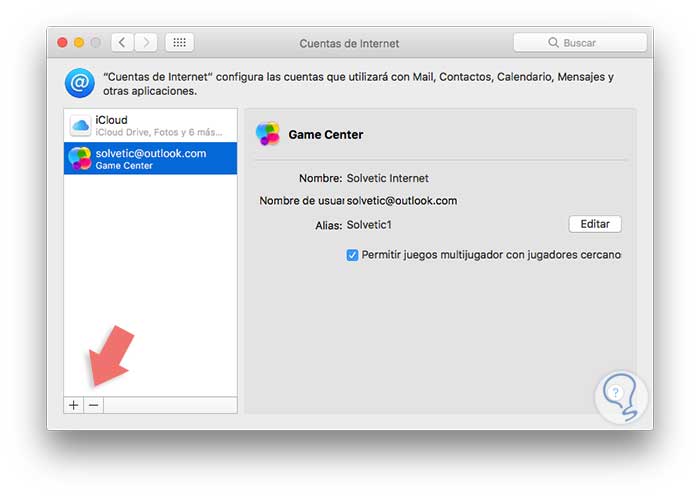This screenshot has width=700, height=497.
Task: Click the Solvetic Internet name value
Action: [387, 178]
